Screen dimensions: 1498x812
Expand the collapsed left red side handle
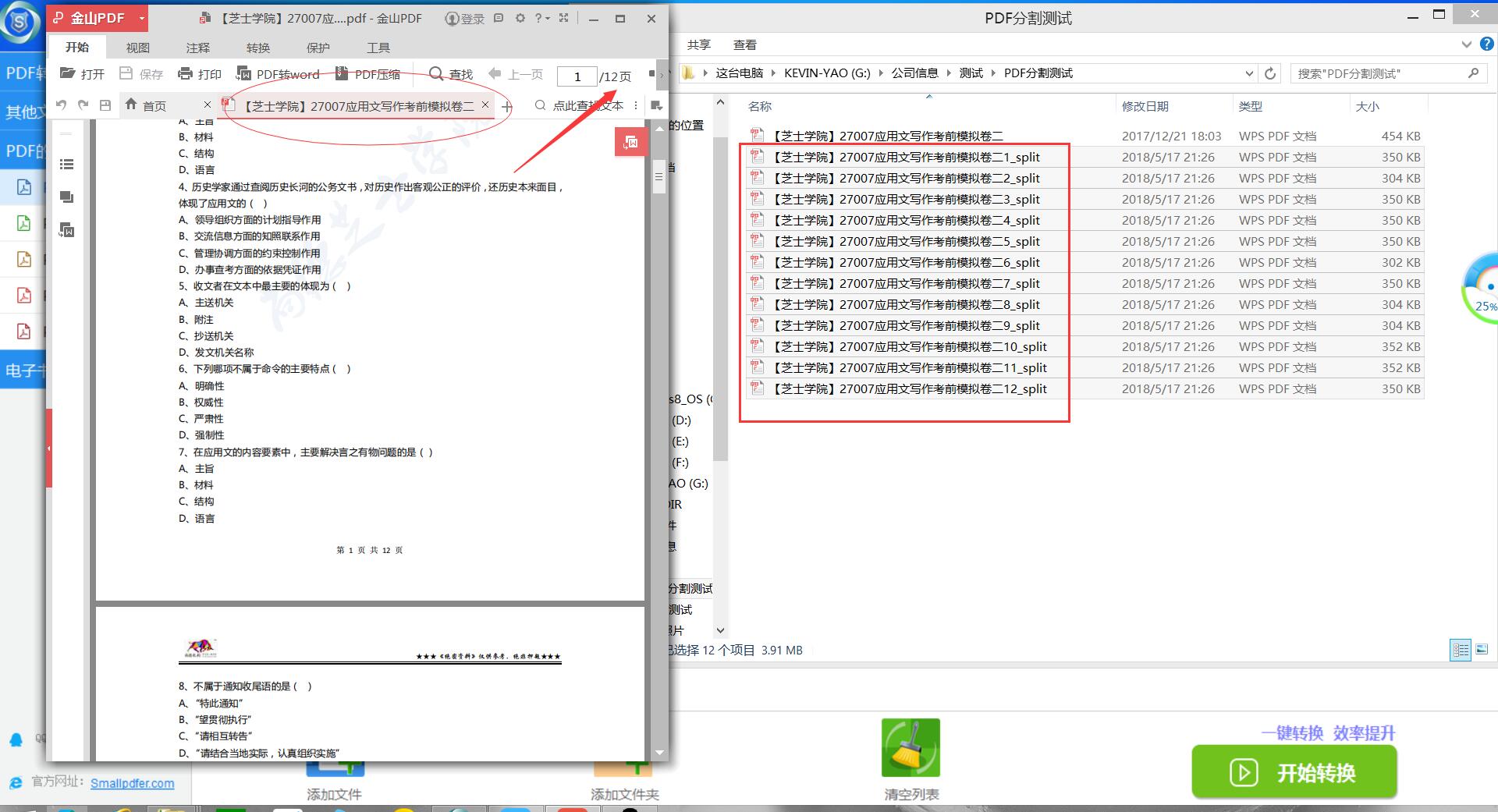pyautogui.click(x=49, y=449)
